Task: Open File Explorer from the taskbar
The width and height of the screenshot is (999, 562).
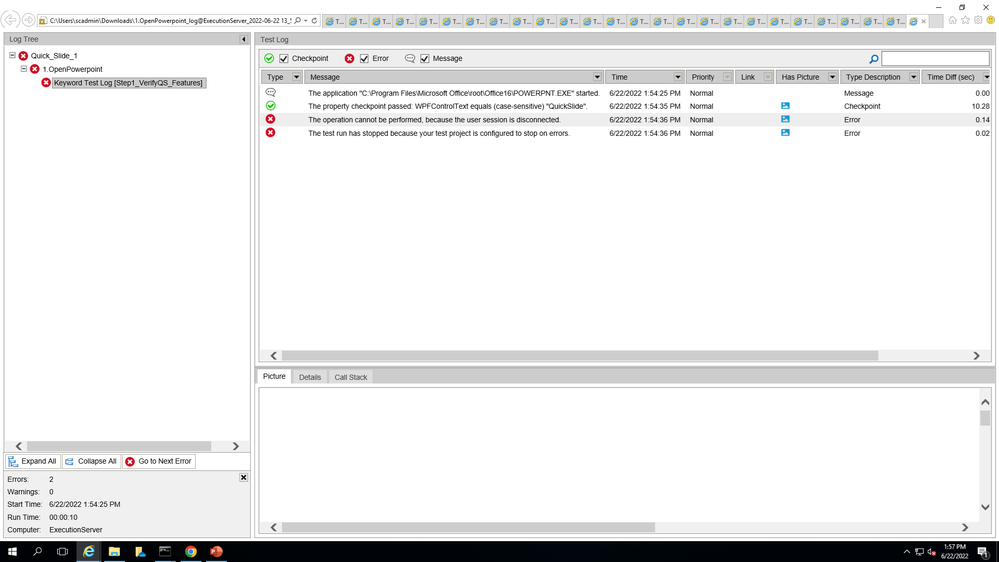Action: [114, 552]
